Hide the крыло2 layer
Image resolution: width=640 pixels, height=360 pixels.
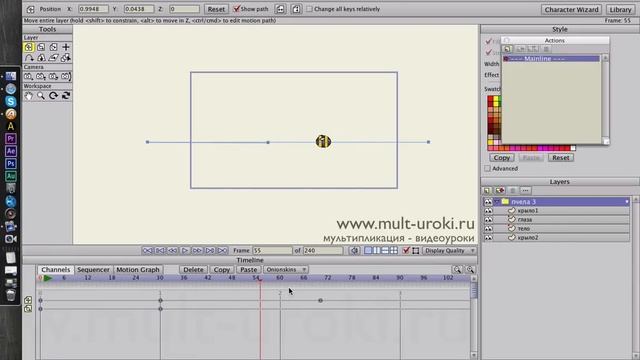coord(488,238)
